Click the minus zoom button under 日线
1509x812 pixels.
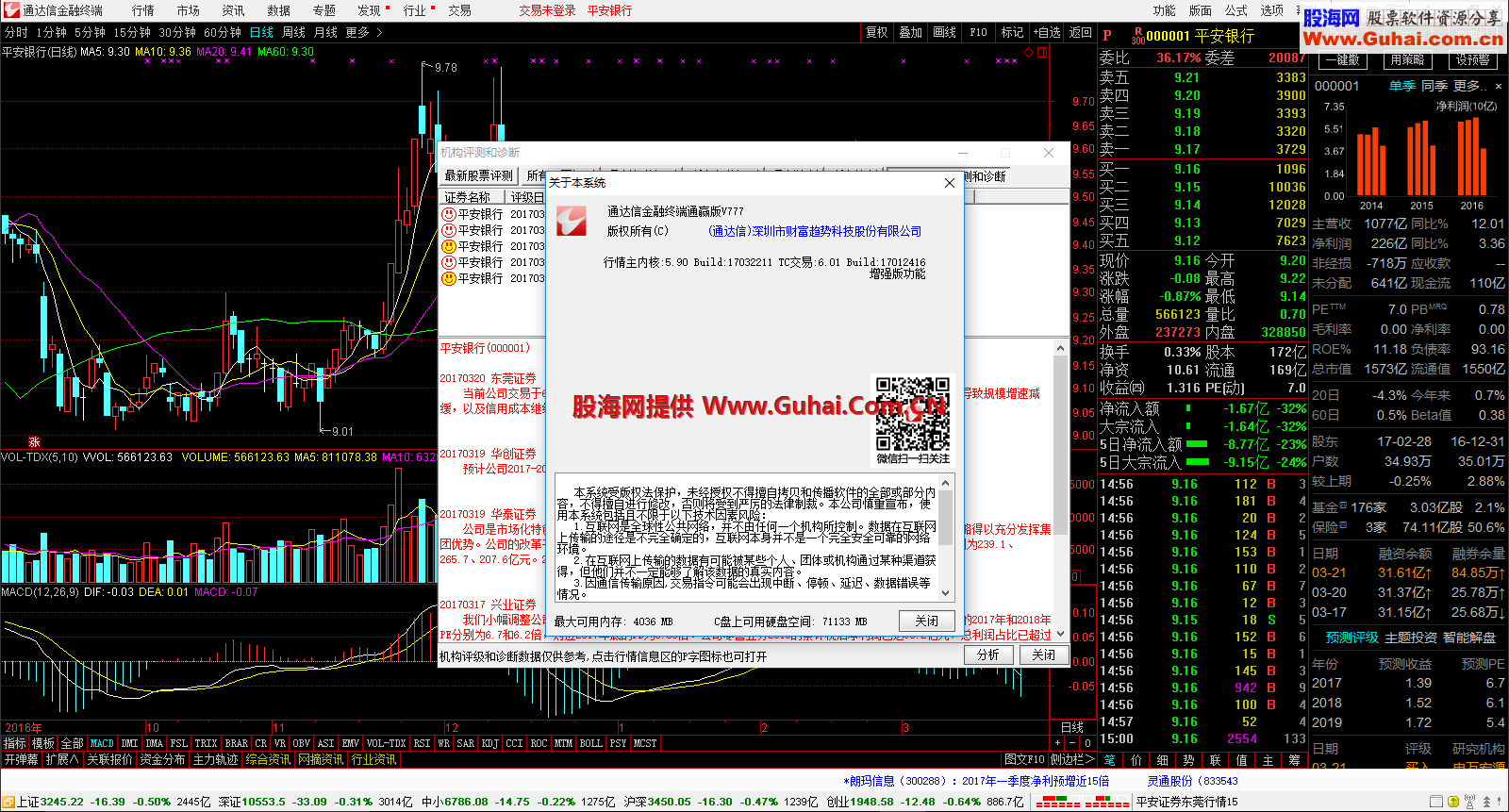point(1072,743)
